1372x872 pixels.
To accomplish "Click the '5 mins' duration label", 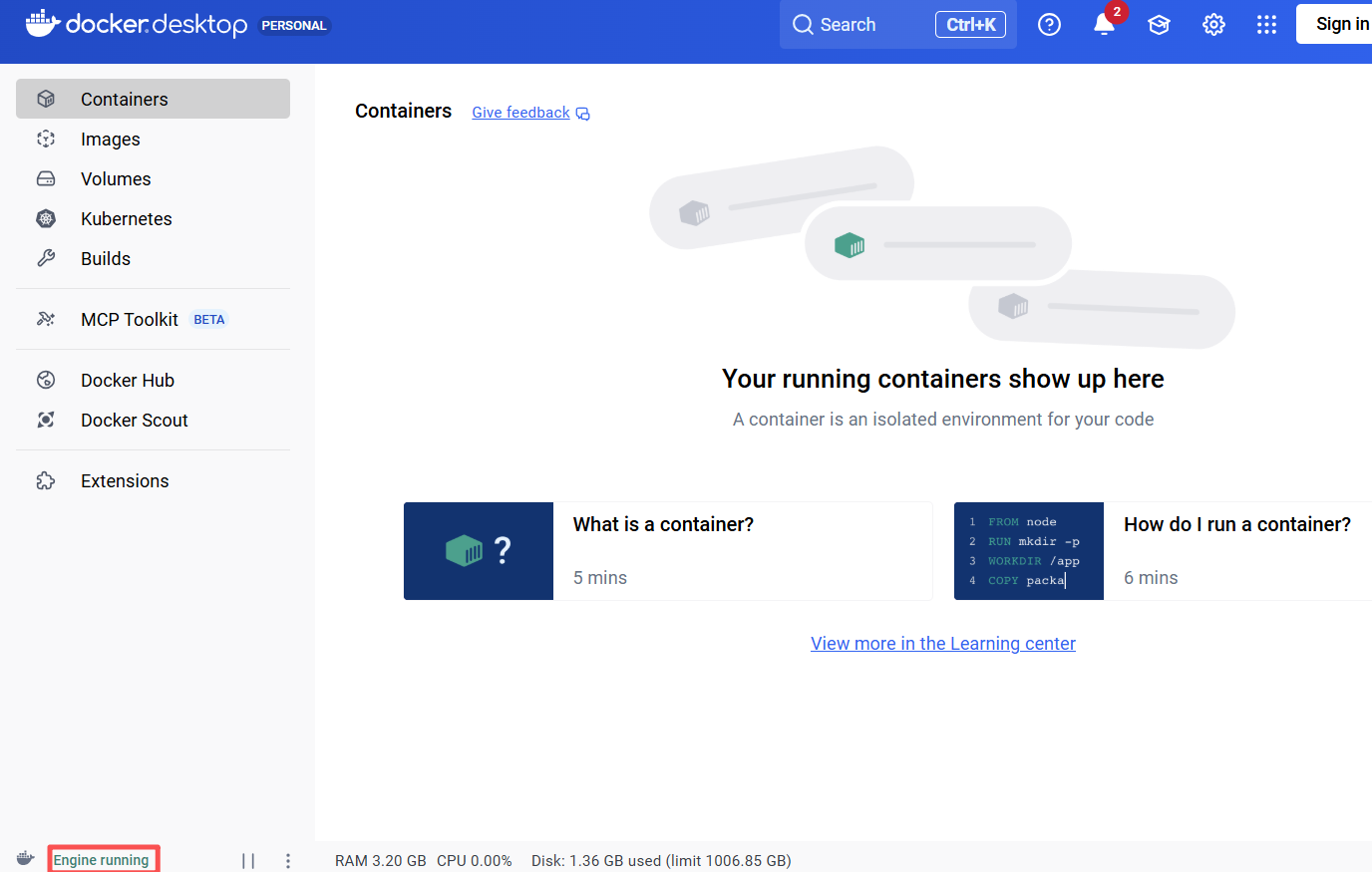I will [600, 578].
